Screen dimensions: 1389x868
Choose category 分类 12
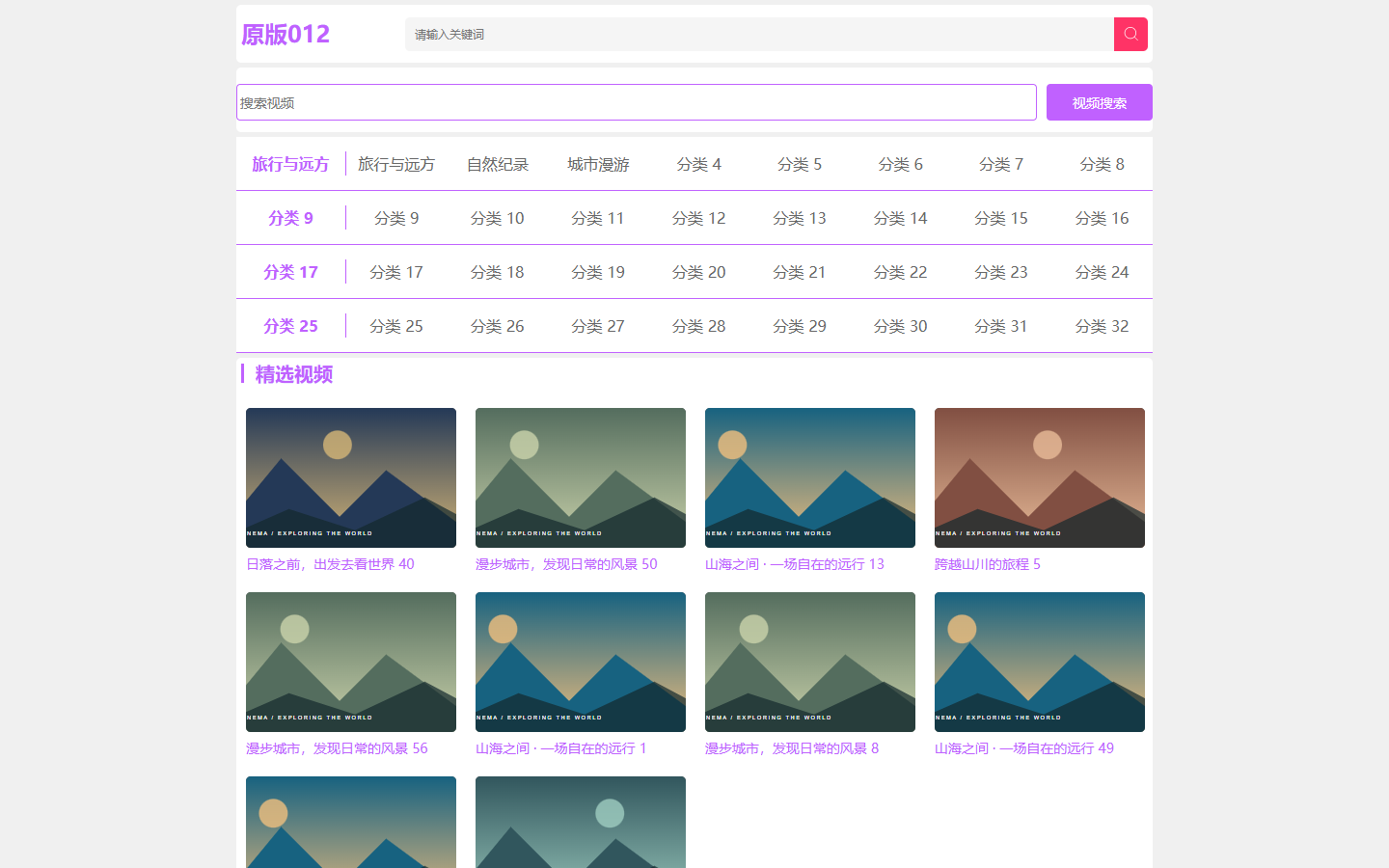click(699, 218)
